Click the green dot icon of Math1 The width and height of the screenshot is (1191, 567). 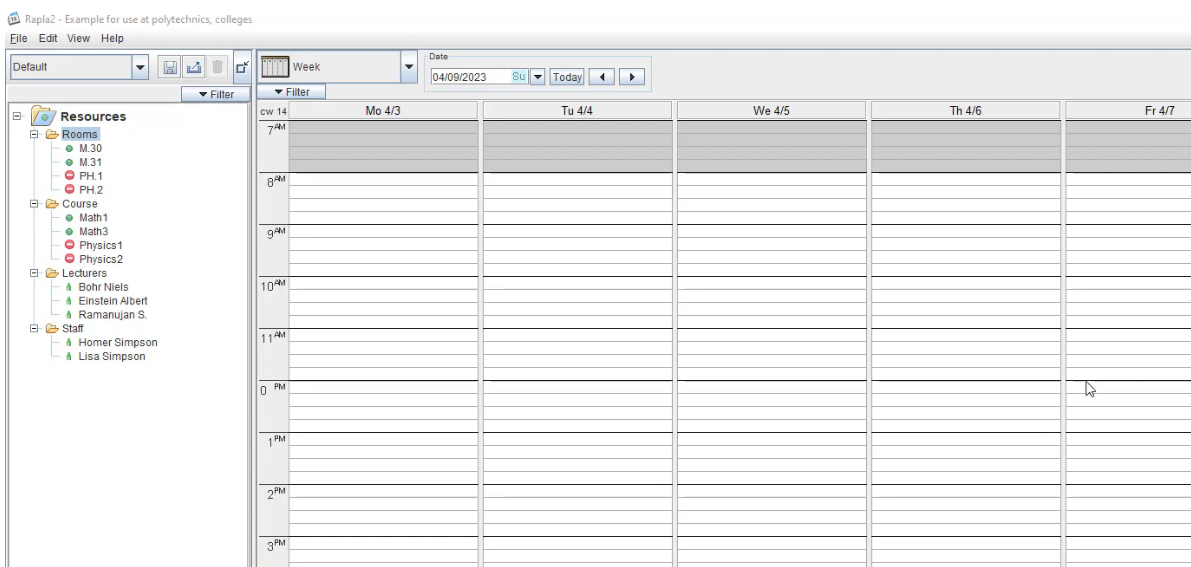tap(69, 217)
